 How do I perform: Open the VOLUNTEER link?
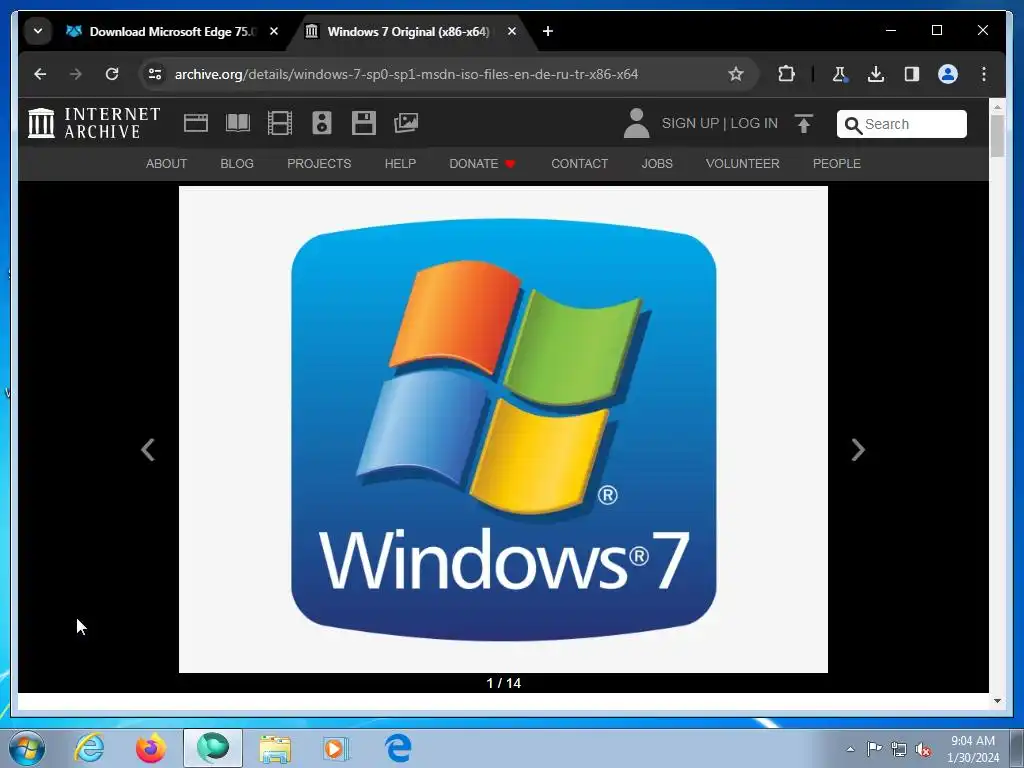click(743, 163)
